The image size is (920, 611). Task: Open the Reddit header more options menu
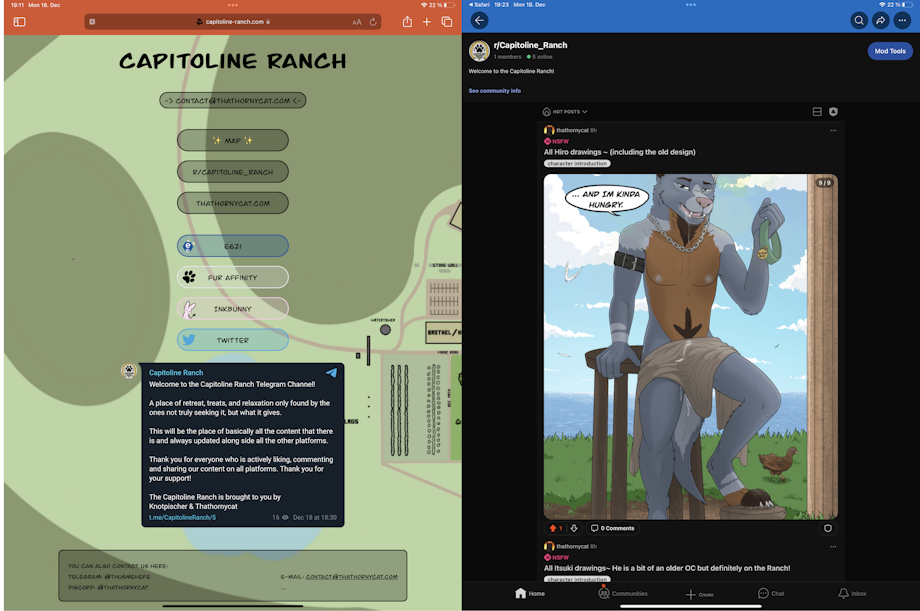pyautogui.click(x=902, y=21)
